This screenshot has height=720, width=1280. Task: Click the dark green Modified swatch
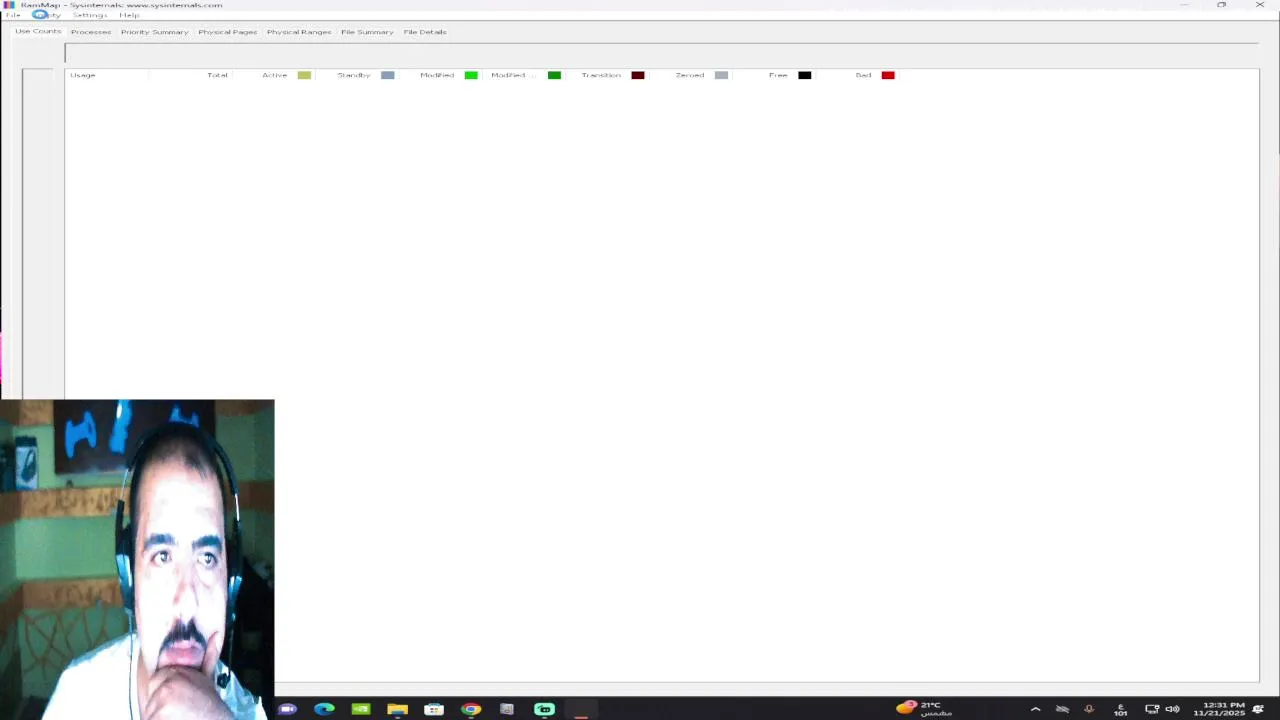pos(554,75)
